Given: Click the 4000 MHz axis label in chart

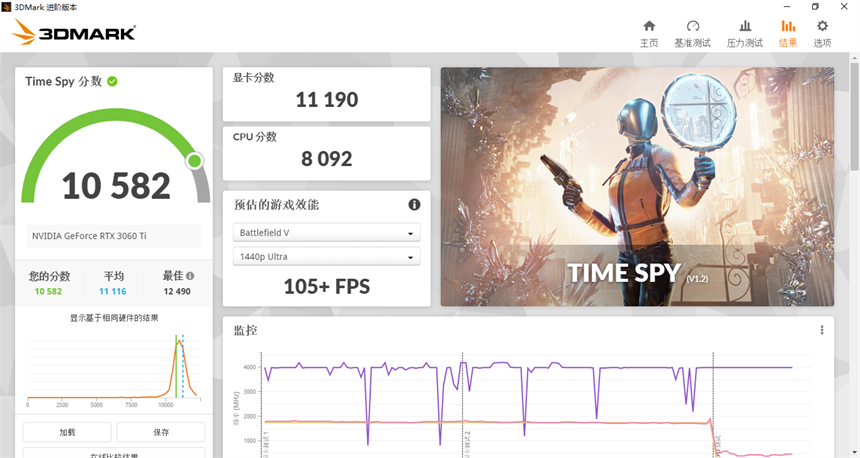Looking at the screenshot, I should coord(250,367).
